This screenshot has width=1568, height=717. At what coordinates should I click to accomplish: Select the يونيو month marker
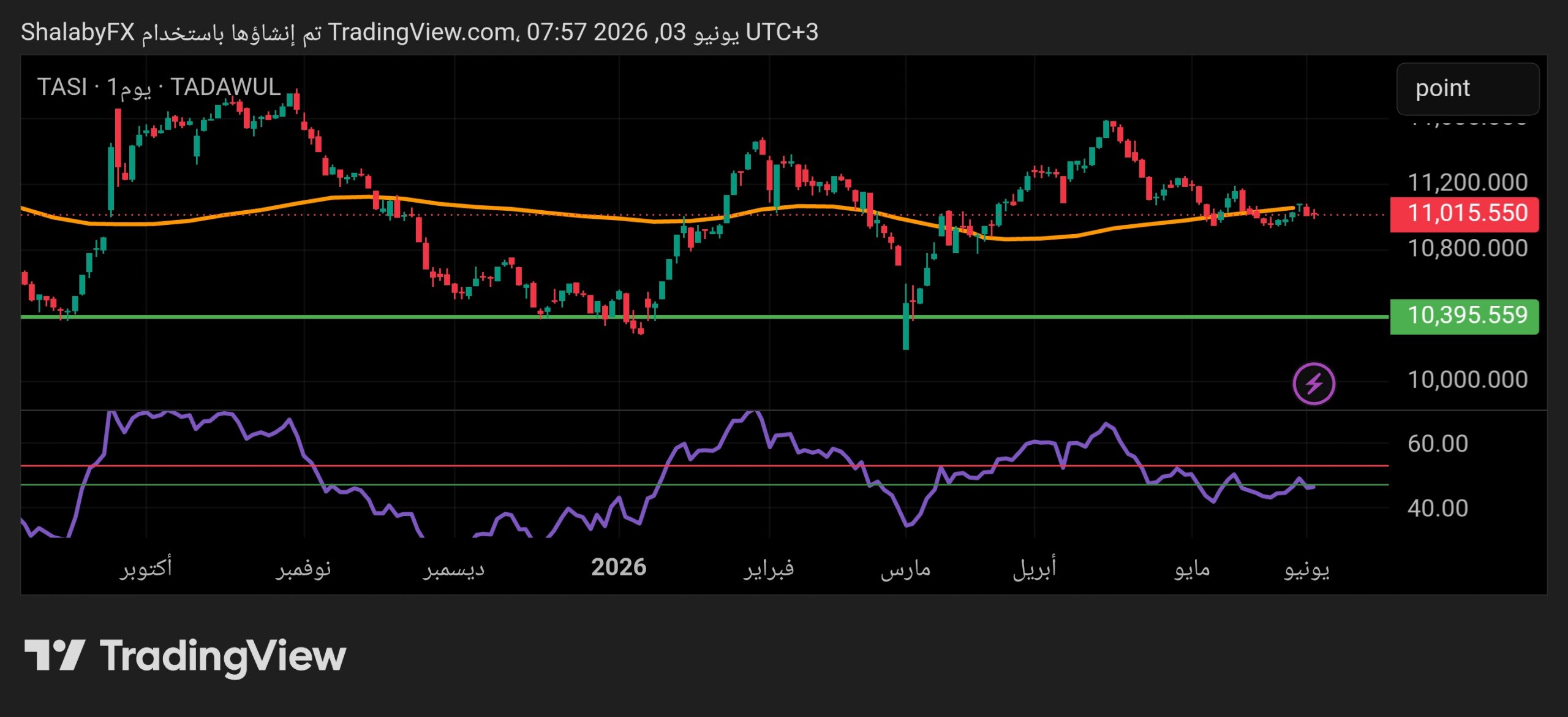pos(1306,570)
